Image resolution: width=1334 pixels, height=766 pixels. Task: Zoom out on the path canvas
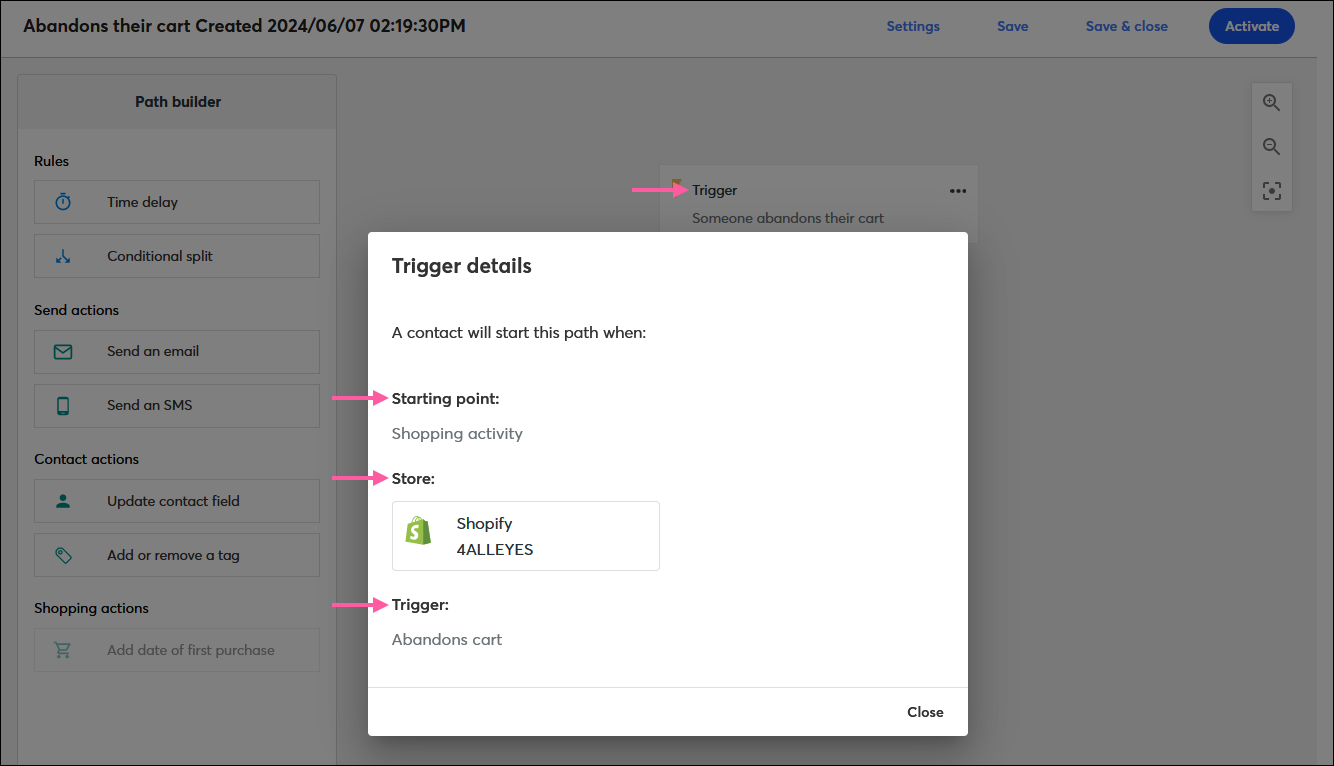click(x=1271, y=146)
